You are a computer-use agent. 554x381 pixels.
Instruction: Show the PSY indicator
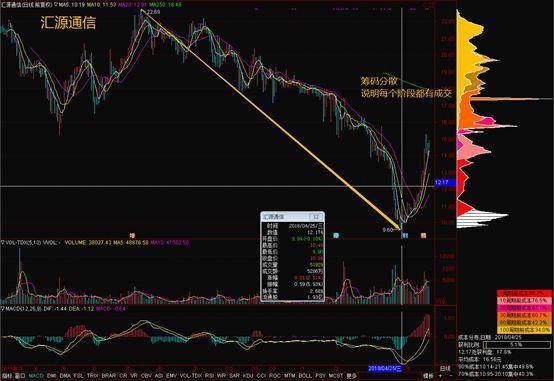(x=320, y=376)
